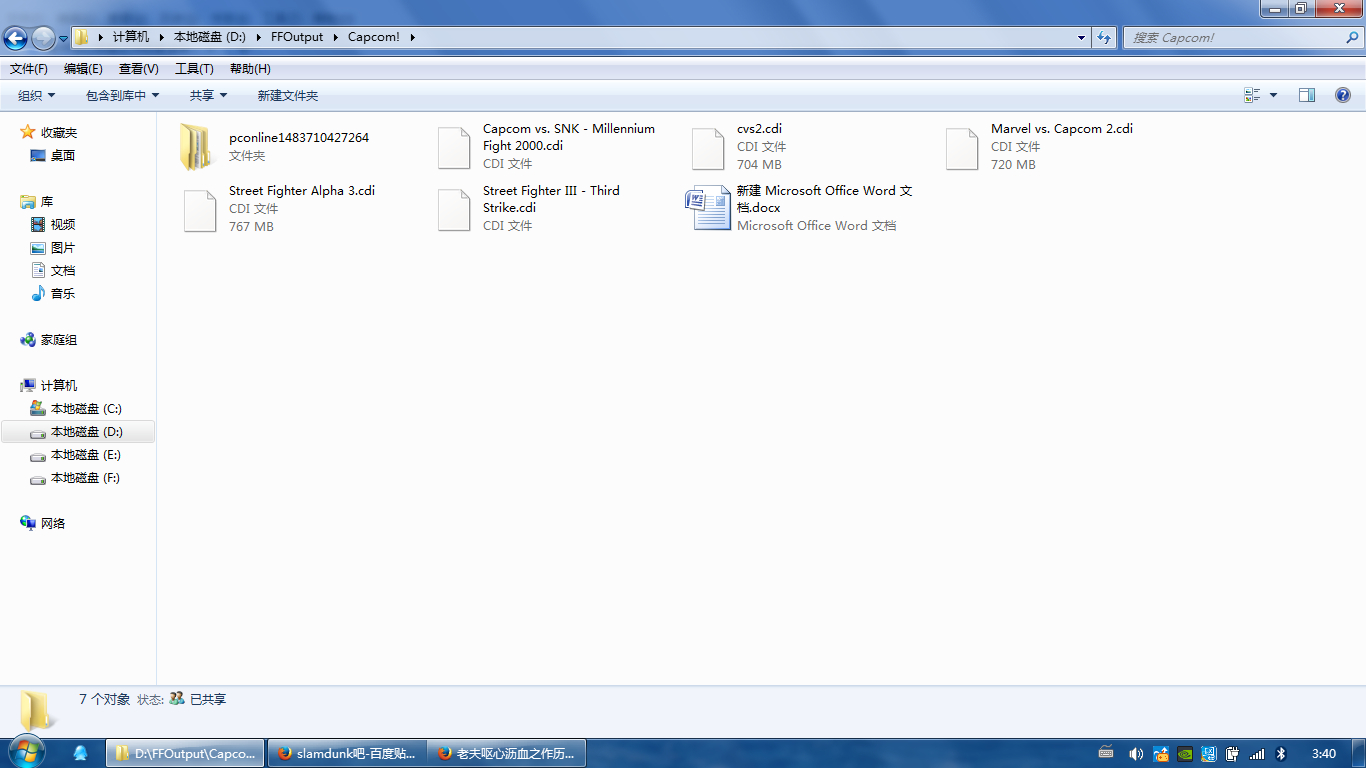Open the 编辑(E) menu
The image size is (1366, 768).
click(x=83, y=68)
